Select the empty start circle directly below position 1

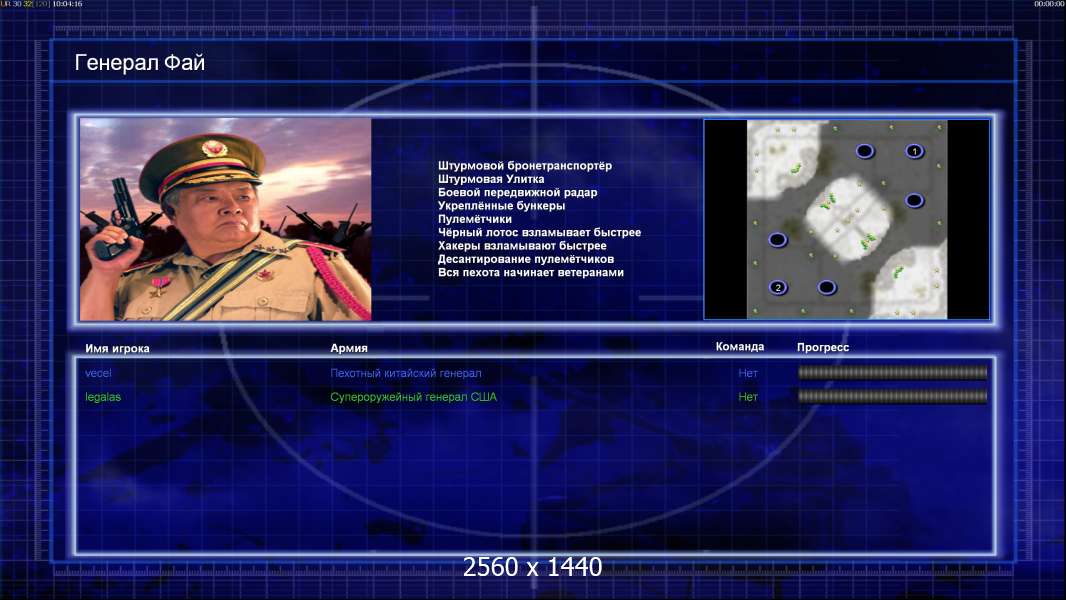(914, 200)
